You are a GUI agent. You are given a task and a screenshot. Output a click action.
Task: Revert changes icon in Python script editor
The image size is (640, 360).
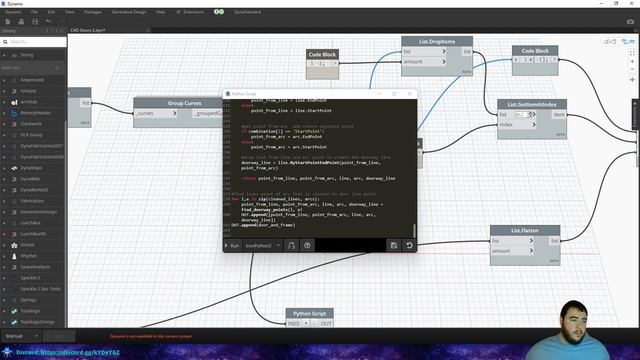[409, 245]
